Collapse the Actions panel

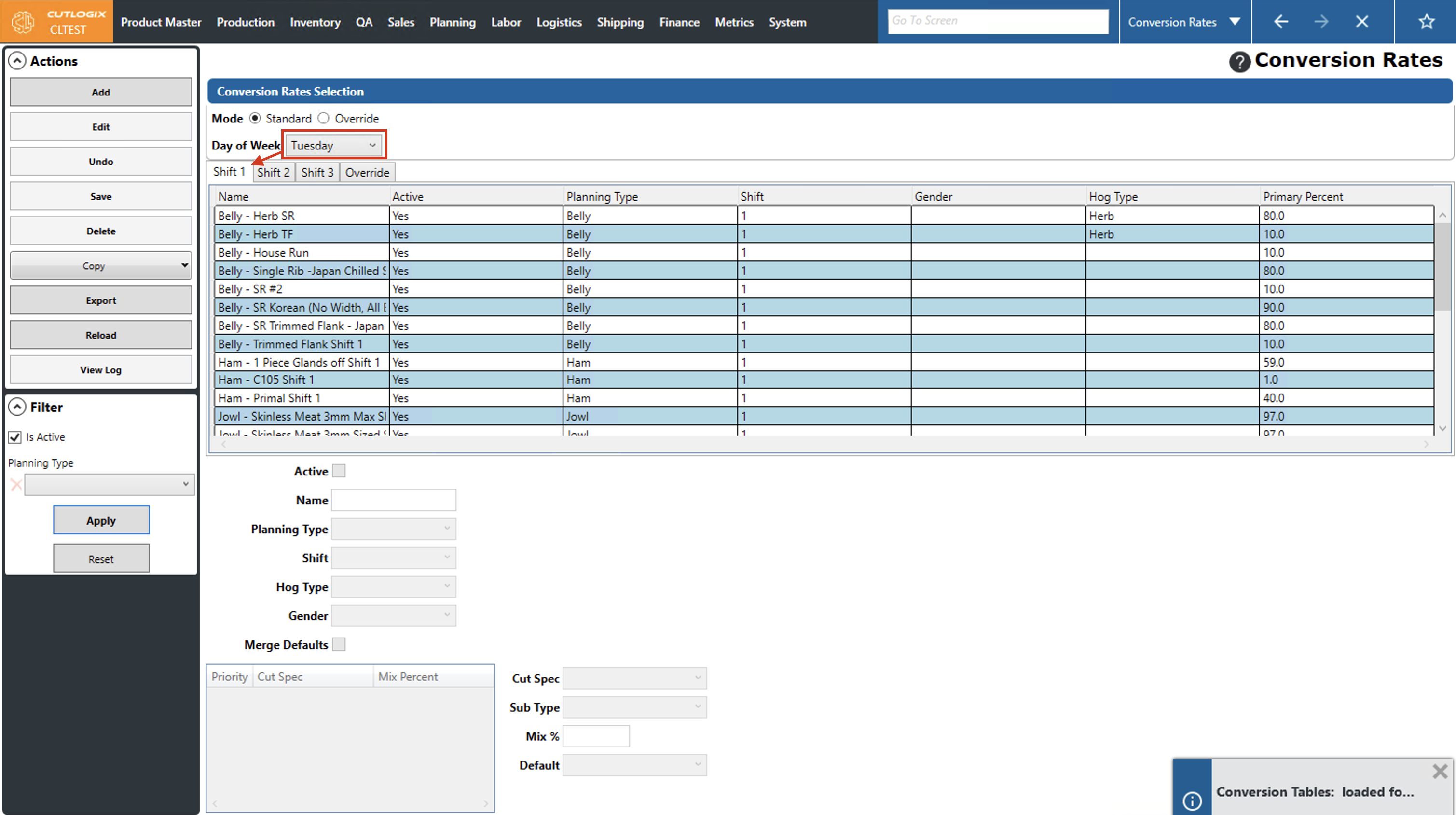tap(17, 60)
